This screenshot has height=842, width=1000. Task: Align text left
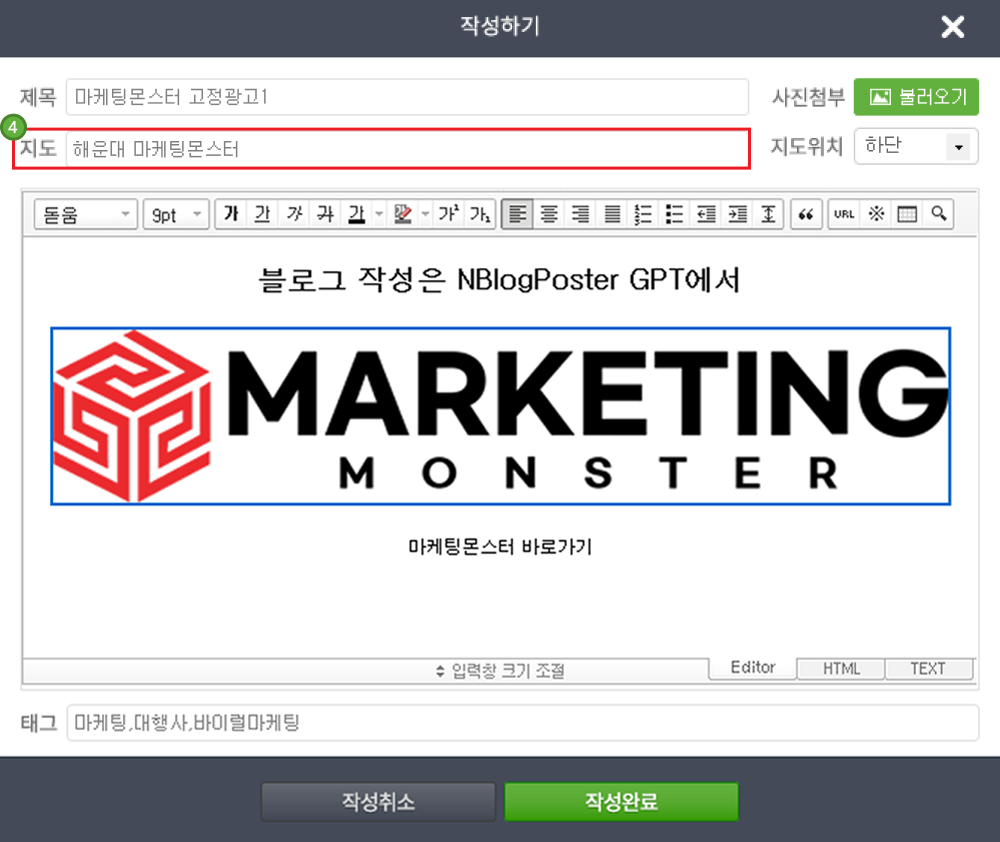pos(517,214)
